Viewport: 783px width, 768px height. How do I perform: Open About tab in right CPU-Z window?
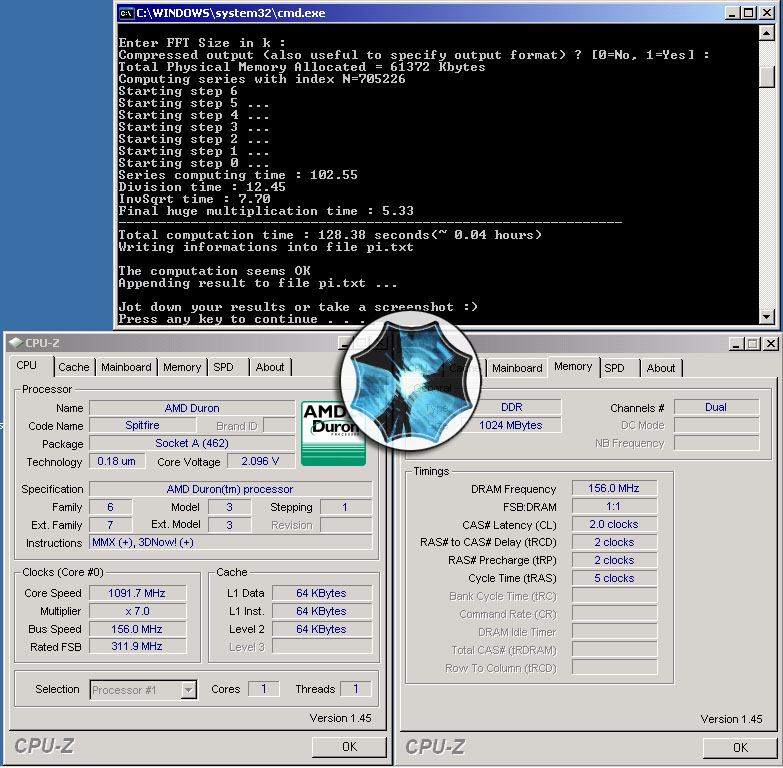pos(661,368)
